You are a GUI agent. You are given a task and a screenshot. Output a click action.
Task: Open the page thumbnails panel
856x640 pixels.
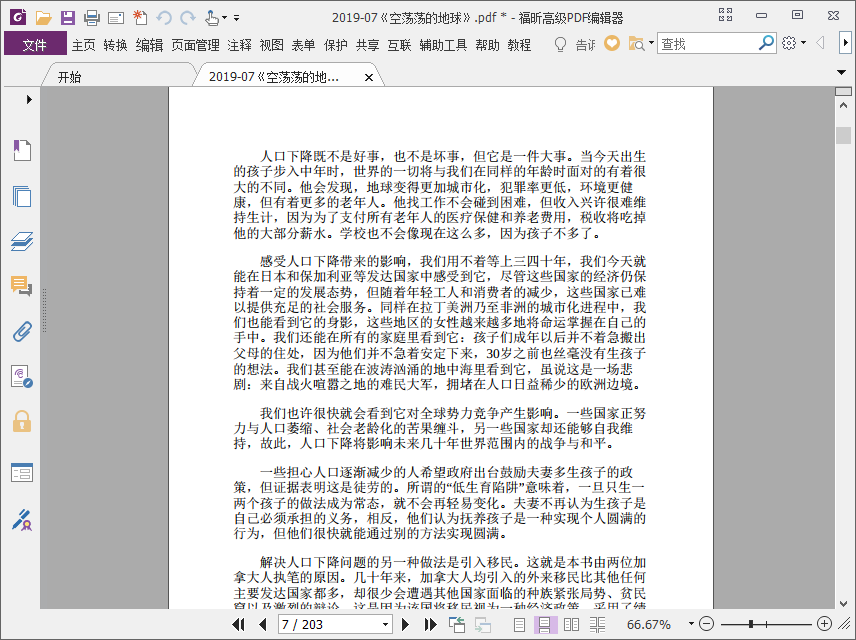point(22,196)
